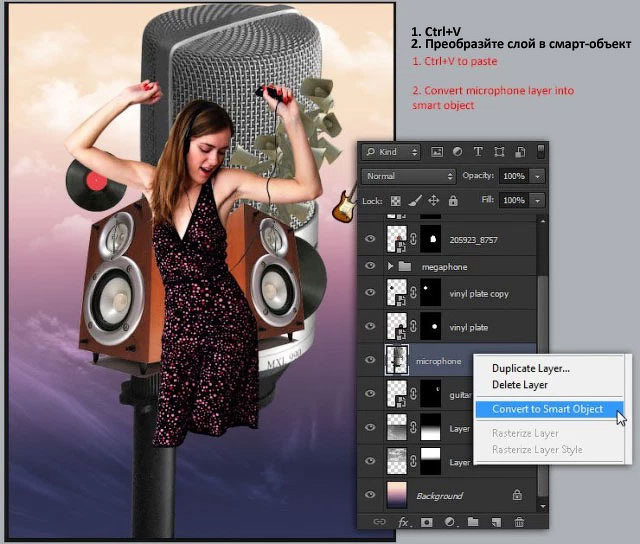Click the adjustment layer filter icon

[x=458, y=152]
